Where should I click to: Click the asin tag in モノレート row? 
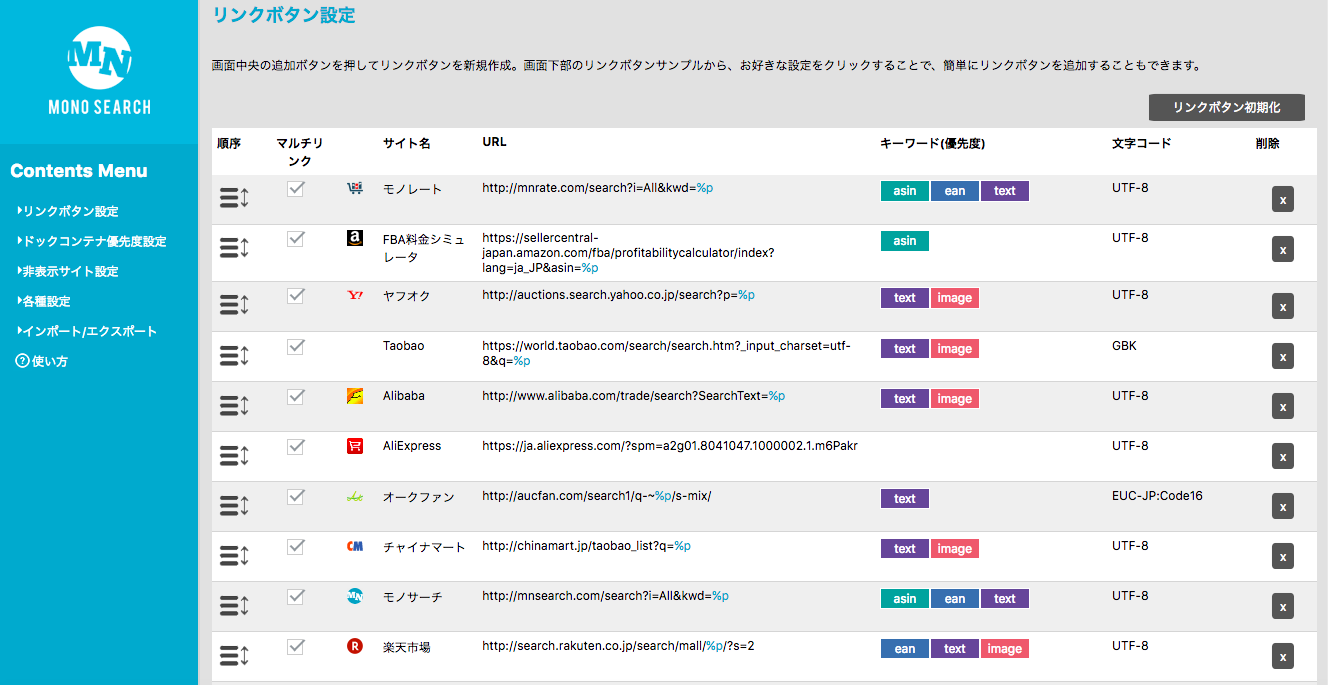pyautogui.click(x=905, y=191)
